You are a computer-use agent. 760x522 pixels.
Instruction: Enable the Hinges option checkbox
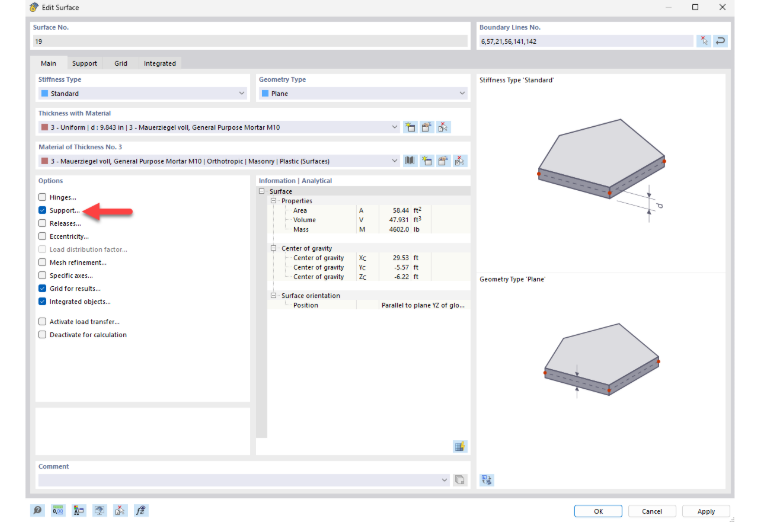click(42, 197)
